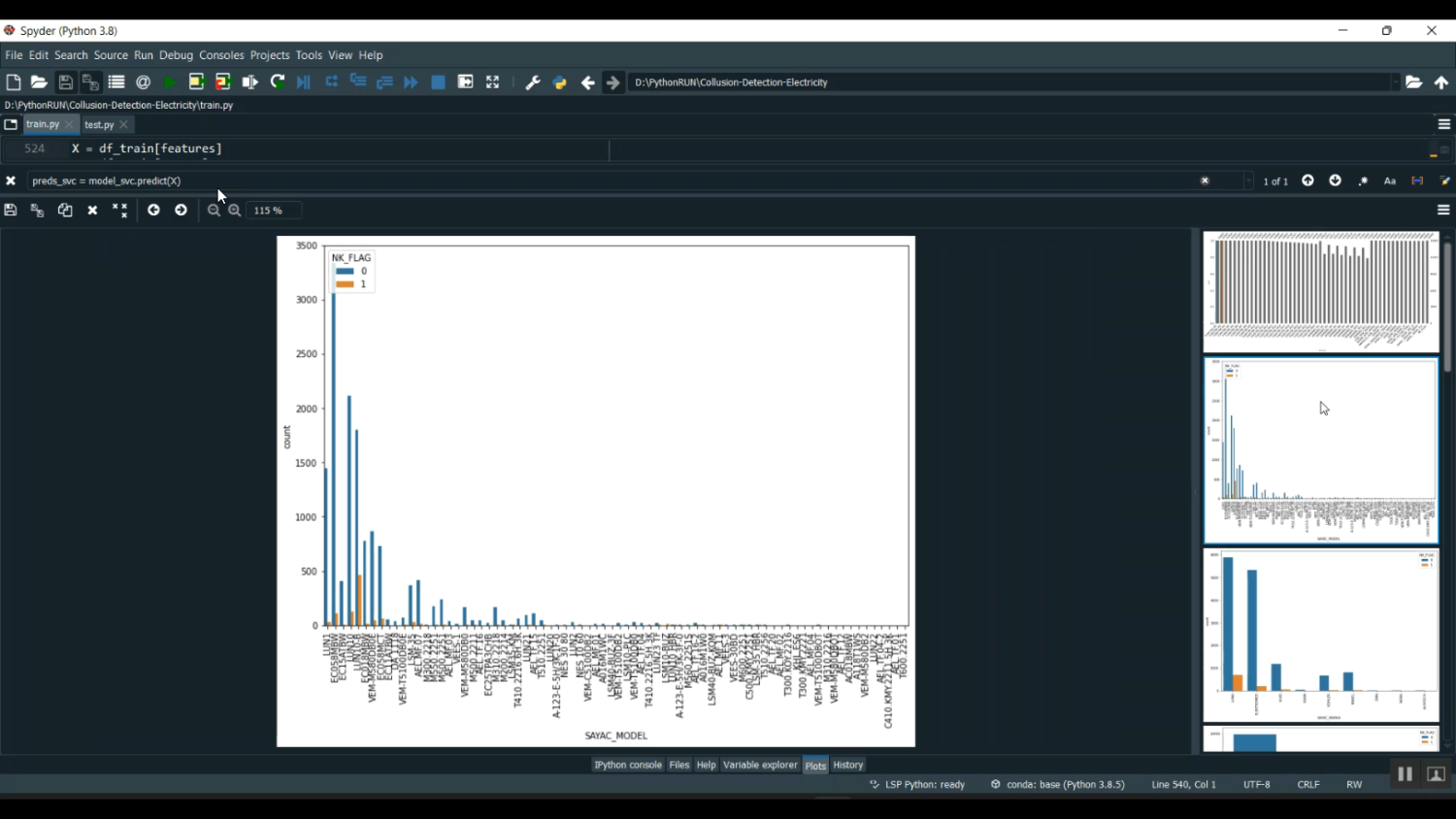Toggle regular expression search option
The width and height of the screenshot is (1456, 819).
tap(1363, 181)
